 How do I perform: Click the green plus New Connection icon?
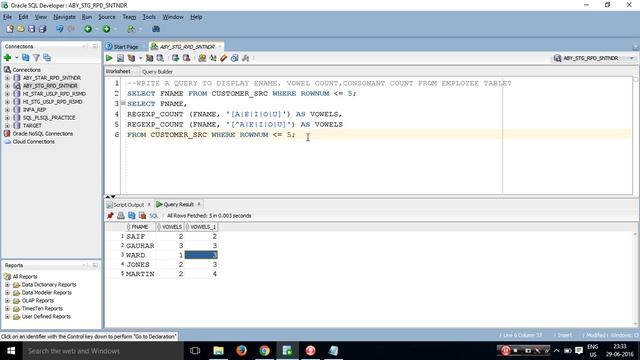(x=7, y=58)
